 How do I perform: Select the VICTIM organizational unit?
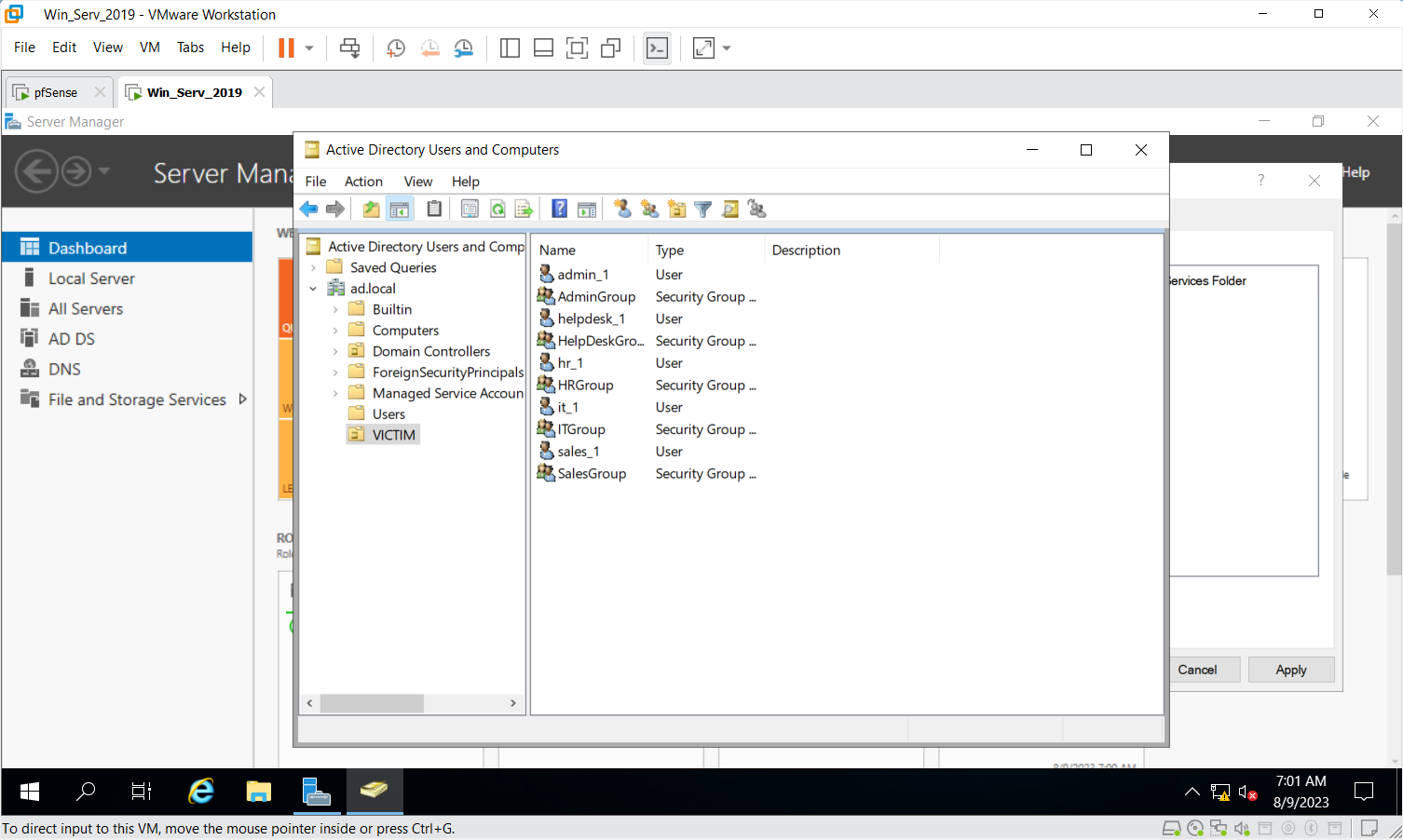click(x=383, y=435)
